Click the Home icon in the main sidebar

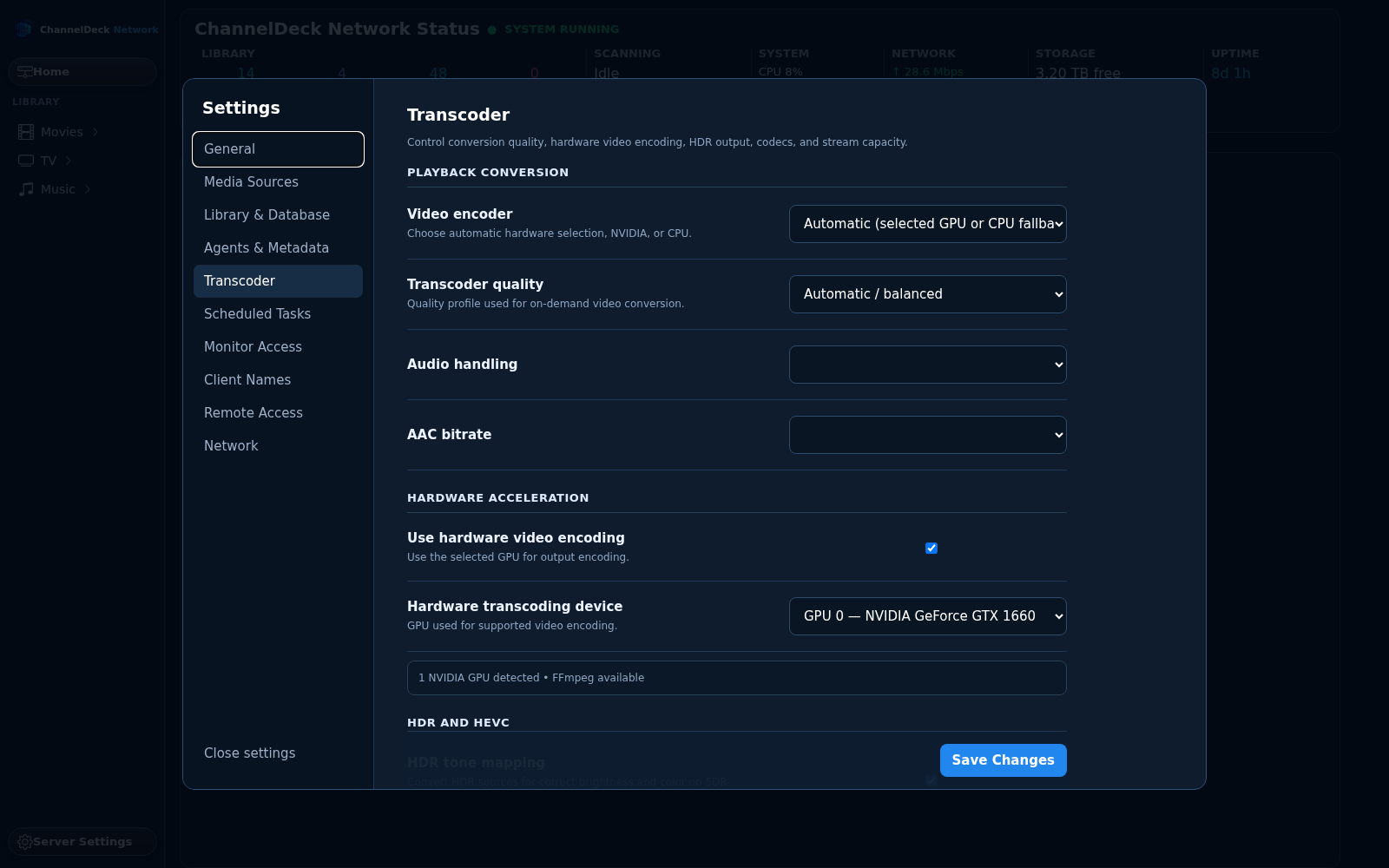[24, 72]
